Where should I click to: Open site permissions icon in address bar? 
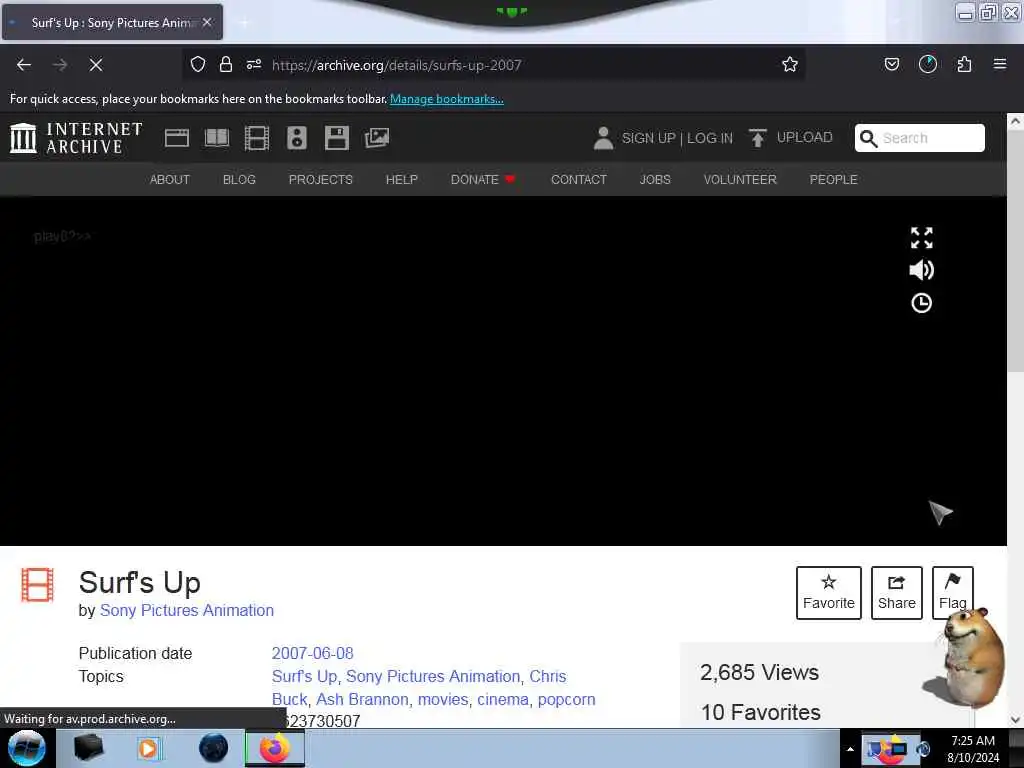(x=254, y=64)
